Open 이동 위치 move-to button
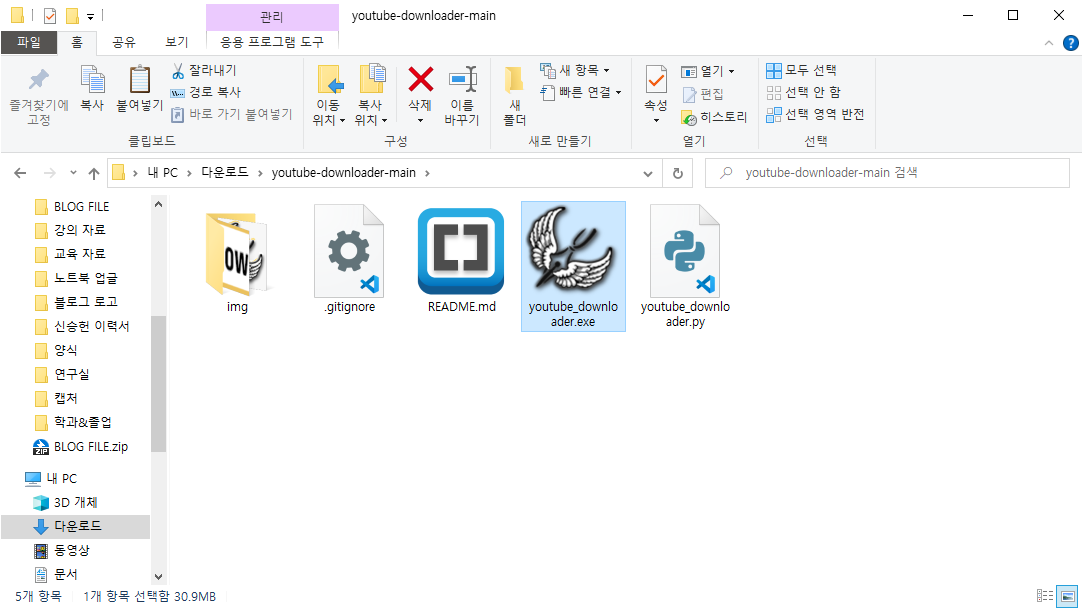 click(328, 95)
